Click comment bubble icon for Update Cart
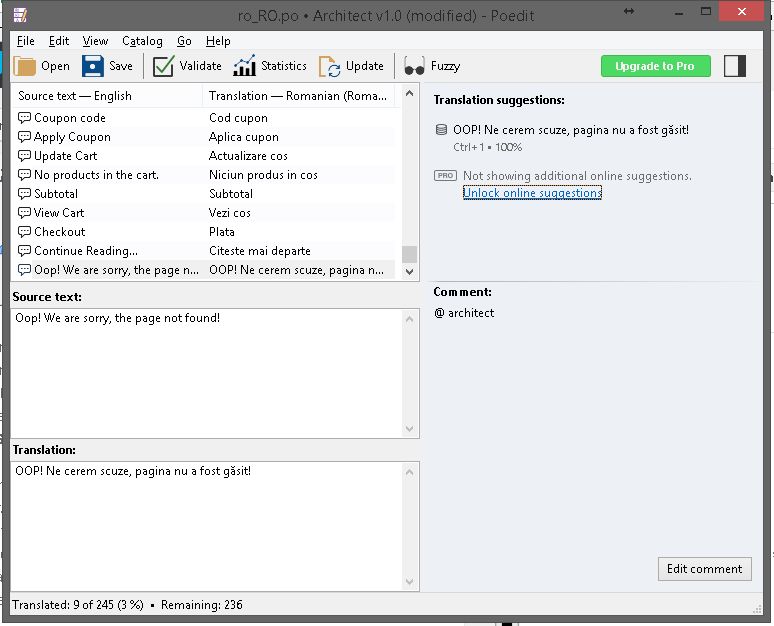Screen dimensions: 774x626 [x=24, y=156]
